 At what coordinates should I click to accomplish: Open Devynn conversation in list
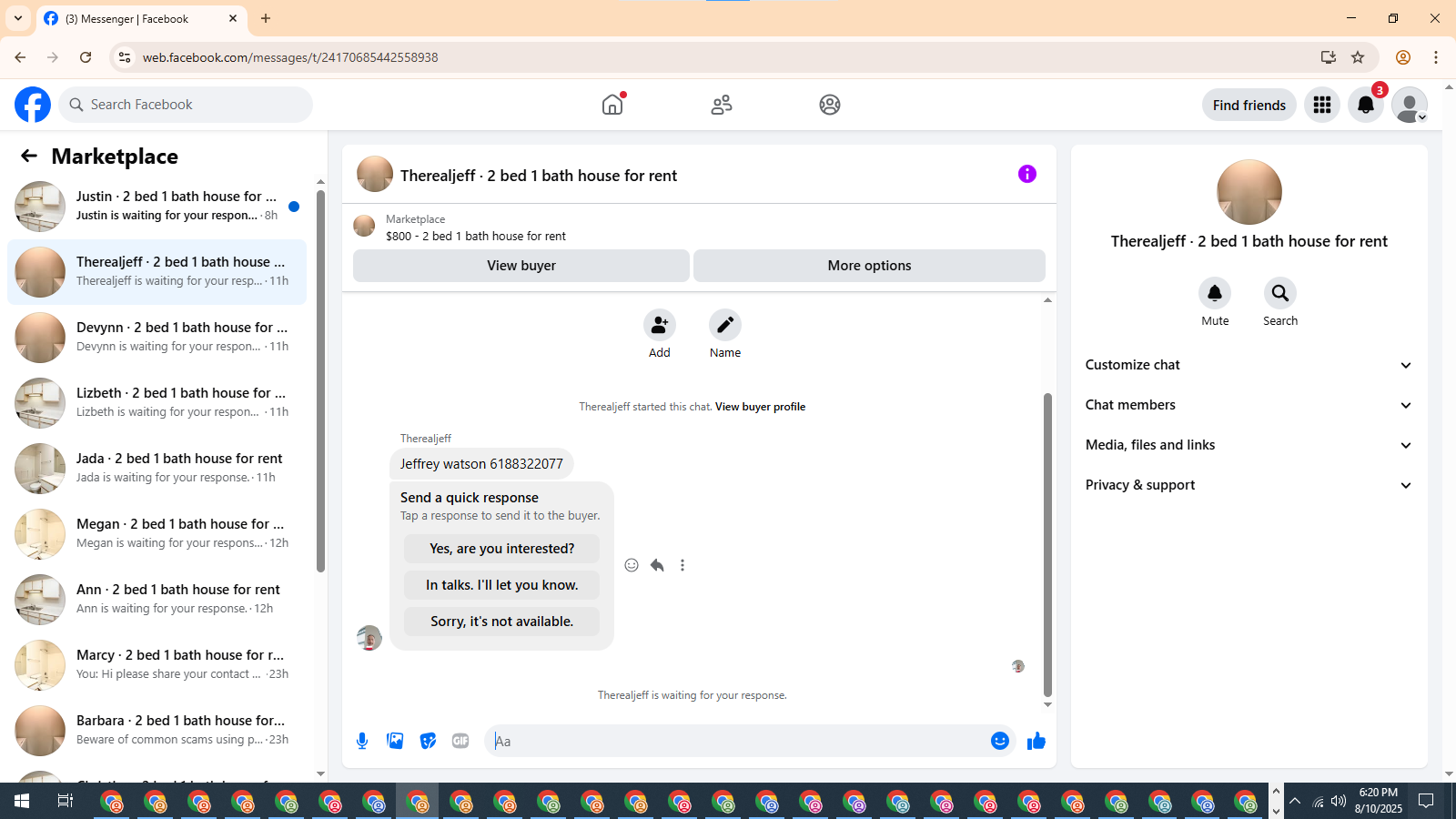pos(157,338)
